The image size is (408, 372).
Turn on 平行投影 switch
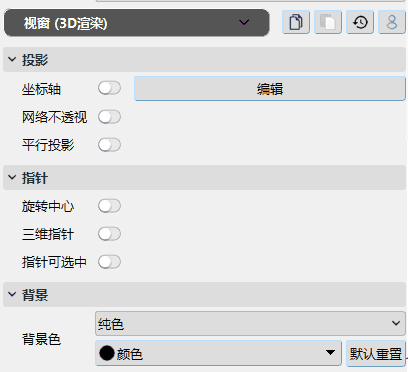[109, 145]
